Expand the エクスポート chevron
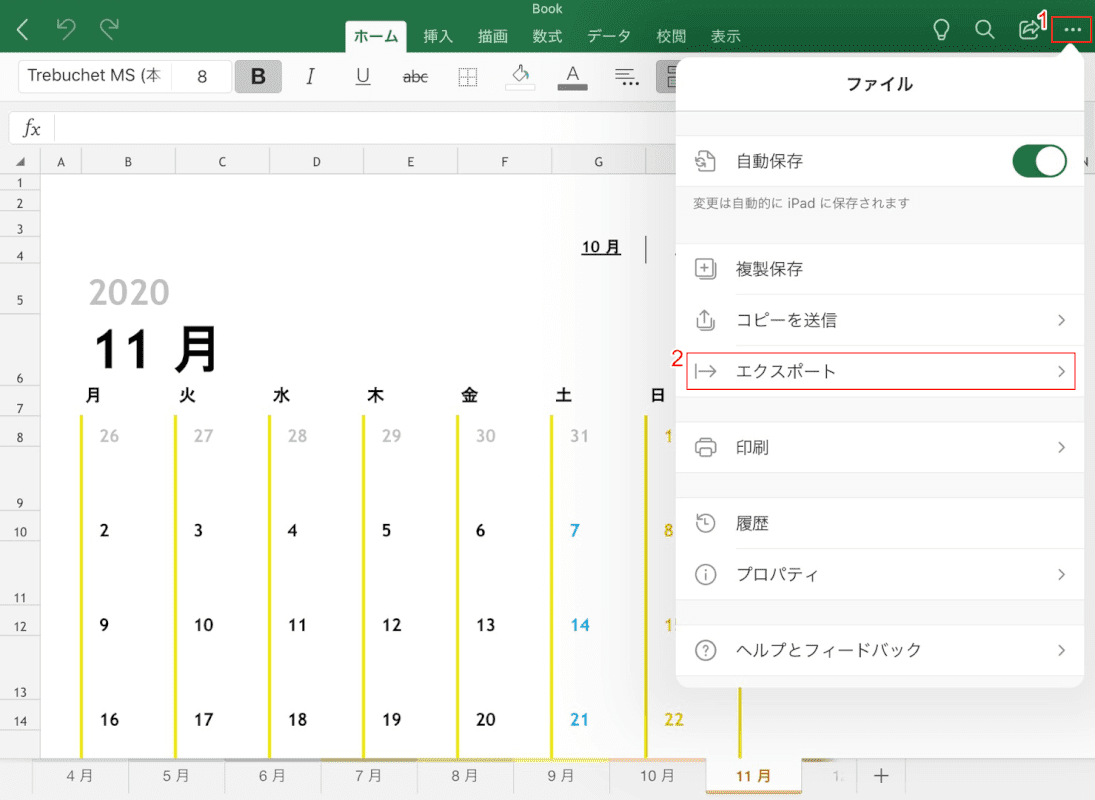The image size is (1095, 800). [1061, 371]
